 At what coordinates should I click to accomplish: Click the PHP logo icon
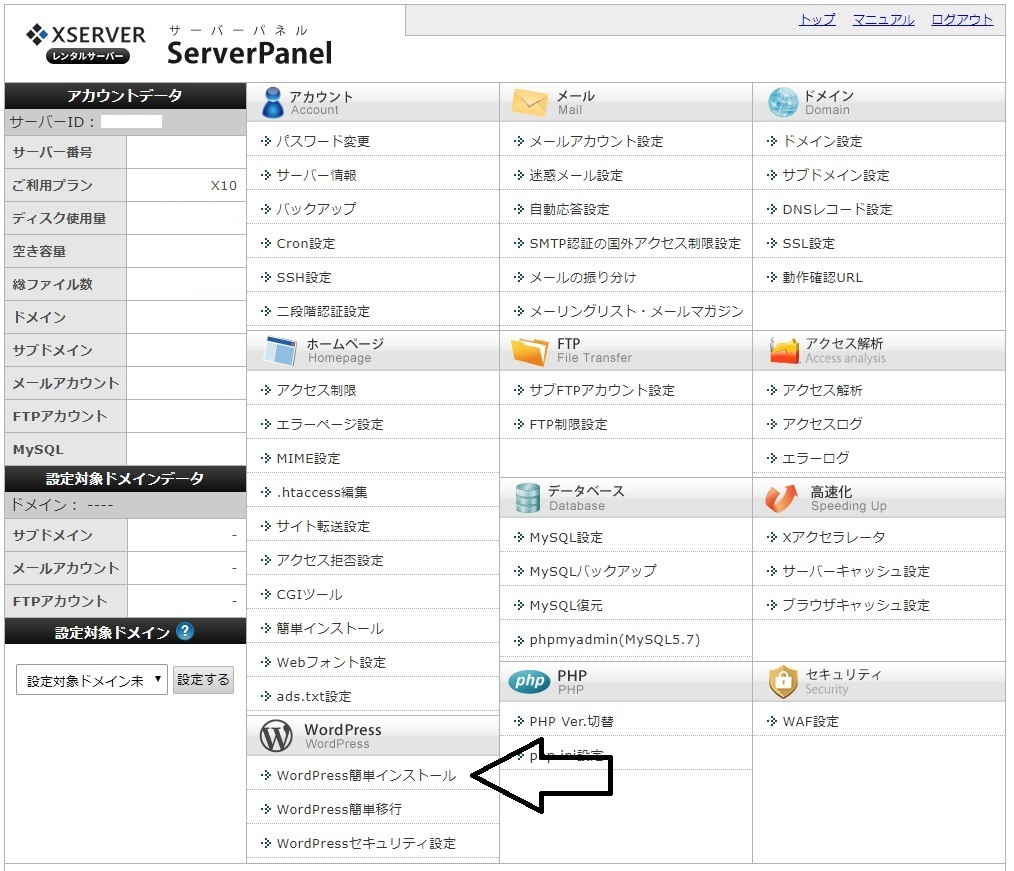[529, 681]
